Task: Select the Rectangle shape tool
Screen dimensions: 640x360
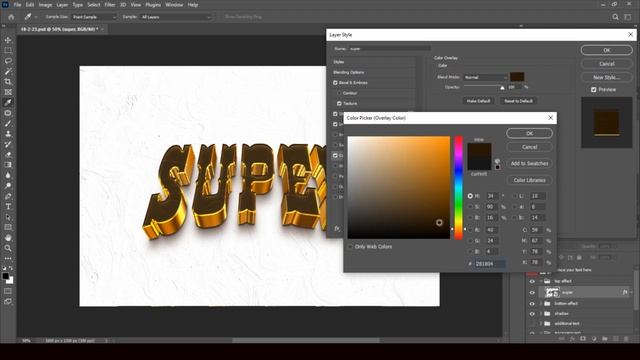Action: (8, 227)
